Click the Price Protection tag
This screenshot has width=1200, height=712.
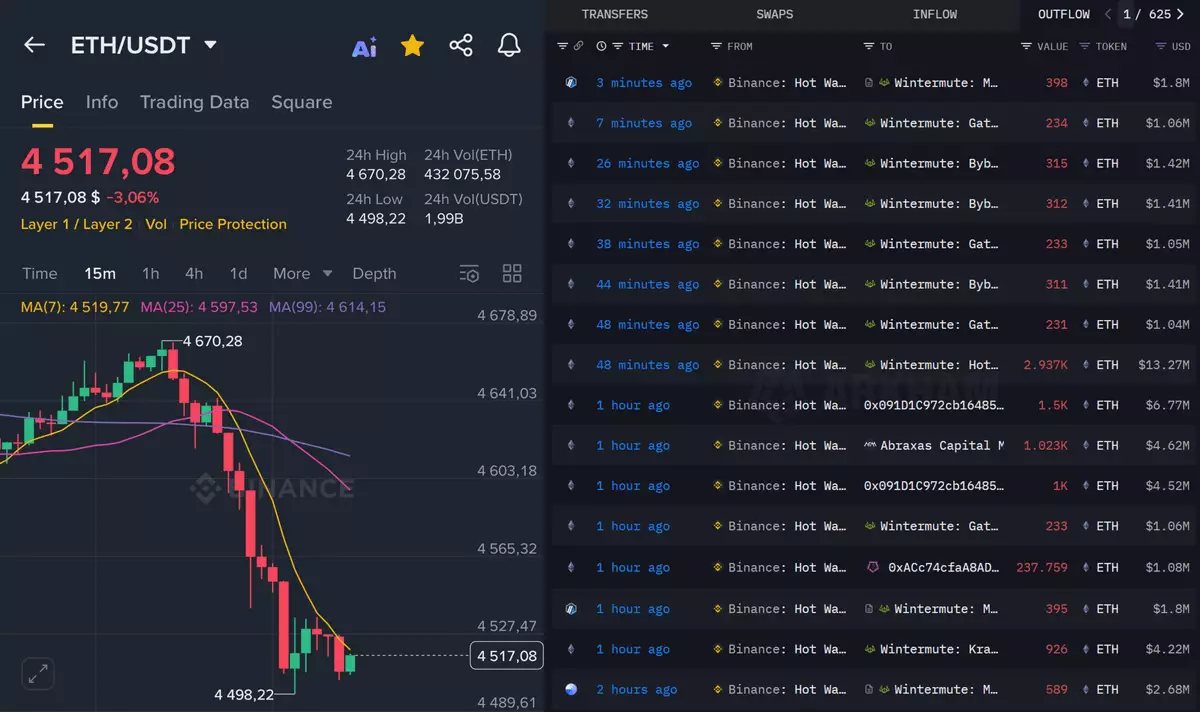(x=233, y=224)
